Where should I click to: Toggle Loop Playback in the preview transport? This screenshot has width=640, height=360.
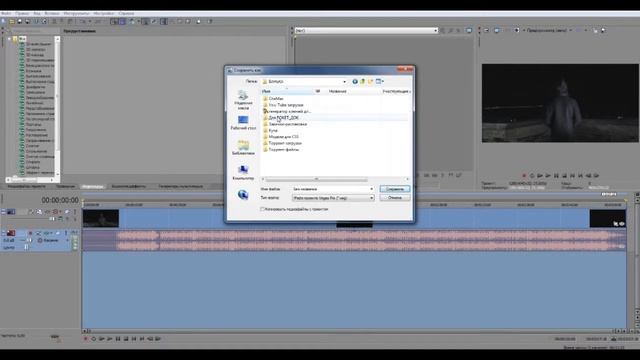point(532,176)
